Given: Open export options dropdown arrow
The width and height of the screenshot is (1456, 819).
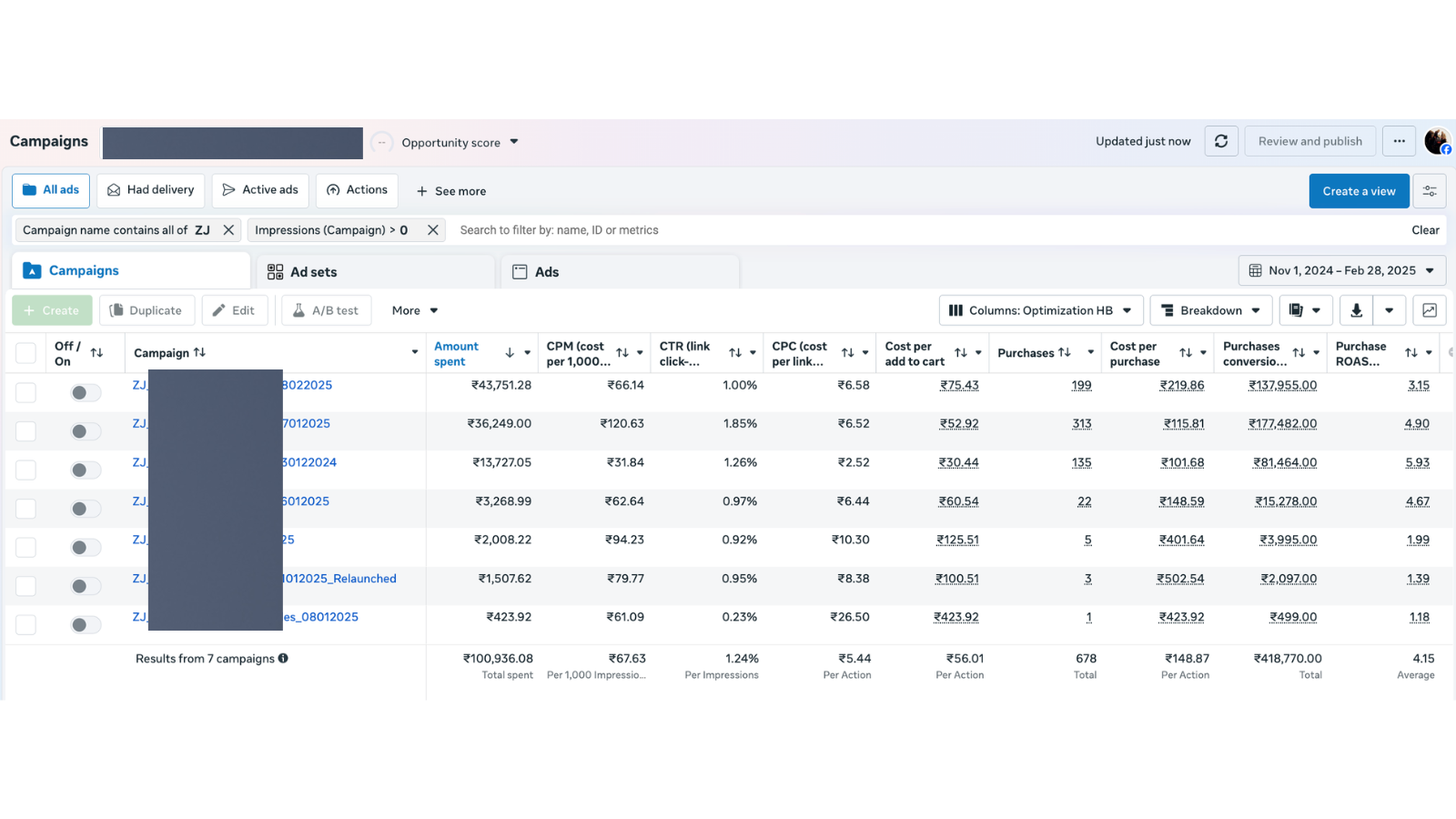Looking at the screenshot, I should pos(1390,310).
